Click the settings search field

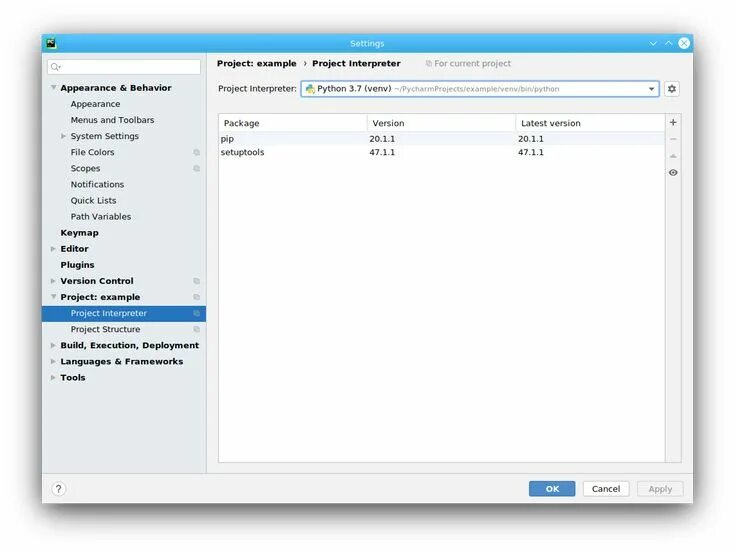[124, 67]
